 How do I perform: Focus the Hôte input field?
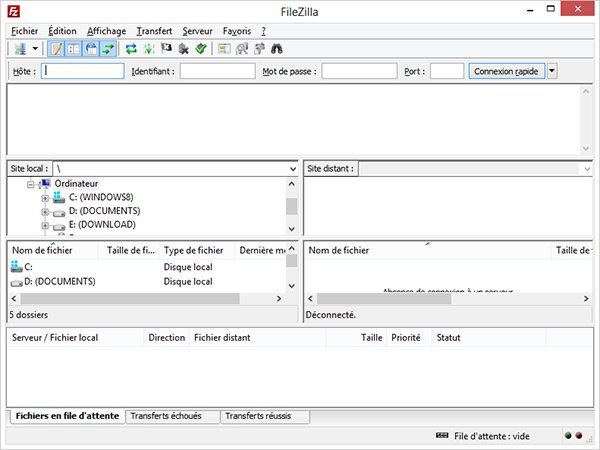click(83, 71)
